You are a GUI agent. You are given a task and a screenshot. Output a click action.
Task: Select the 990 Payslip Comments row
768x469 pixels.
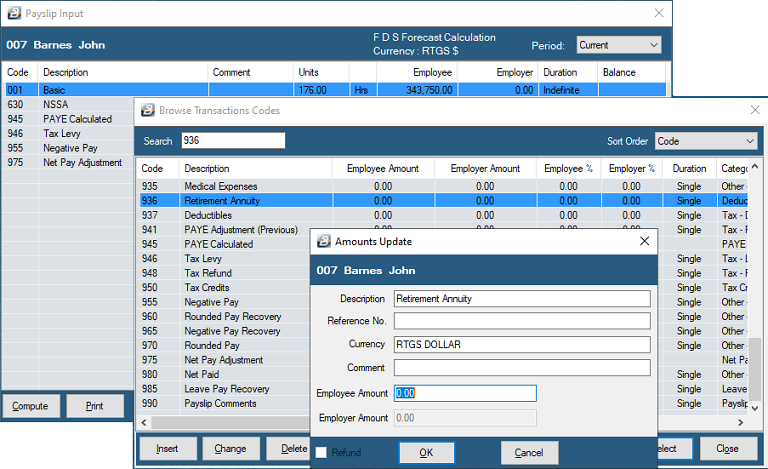(x=225, y=403)
